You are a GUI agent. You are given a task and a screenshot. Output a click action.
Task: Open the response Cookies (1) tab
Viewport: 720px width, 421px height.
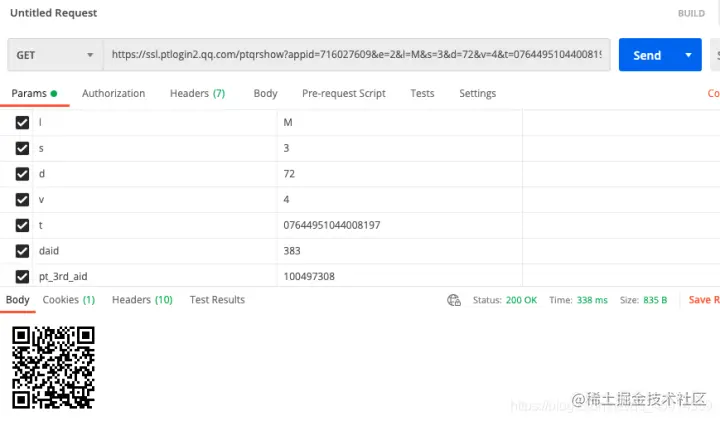pyautogui.click(x=69, y=300)
